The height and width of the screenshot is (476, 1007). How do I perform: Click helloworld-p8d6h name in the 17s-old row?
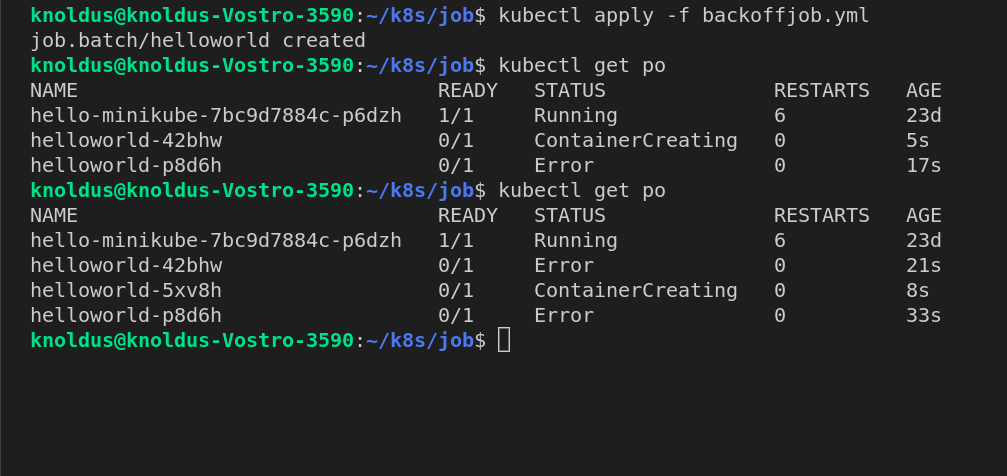(126, 166)
